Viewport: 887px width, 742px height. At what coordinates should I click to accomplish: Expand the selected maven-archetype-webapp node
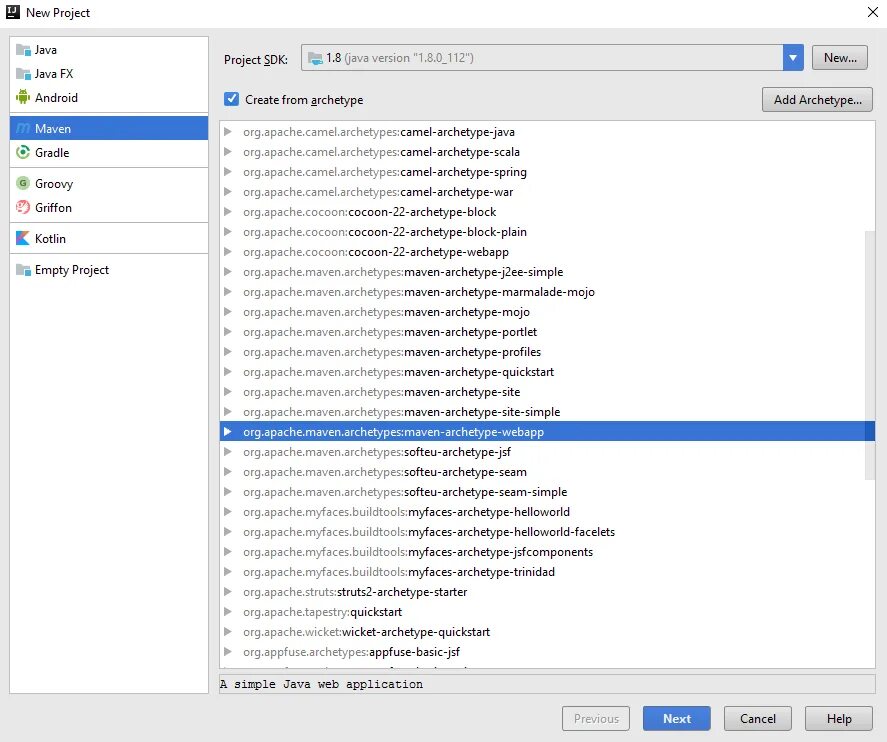(227, 432)
